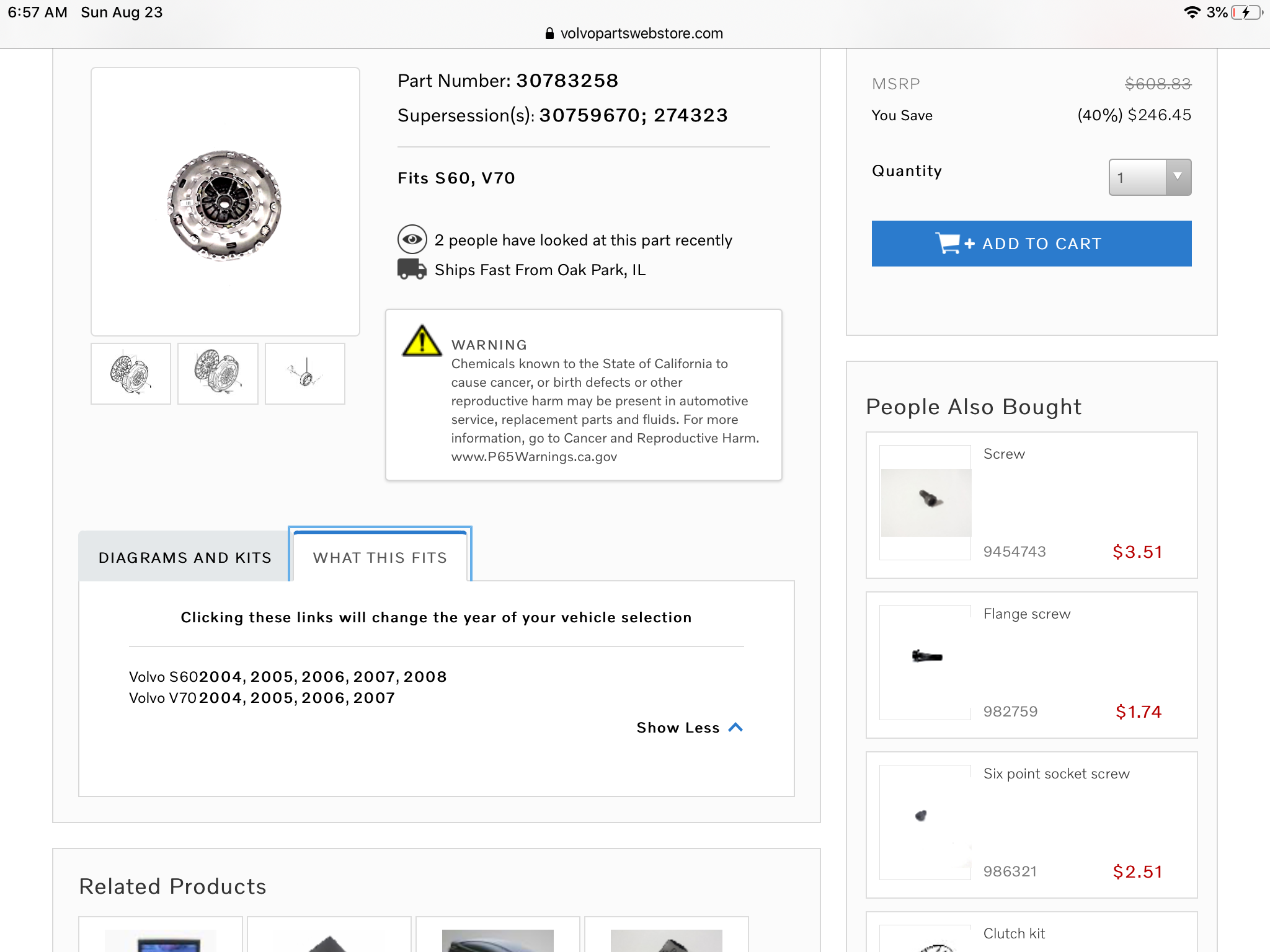The image size is (1270, 952).
Task: Click the yellow warning triangle icon
Action: [422, 342]
